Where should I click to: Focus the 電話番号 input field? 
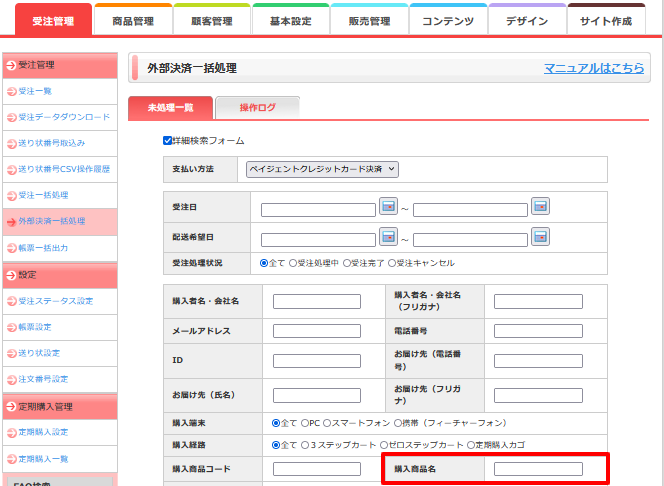click(x=538, y=331)
